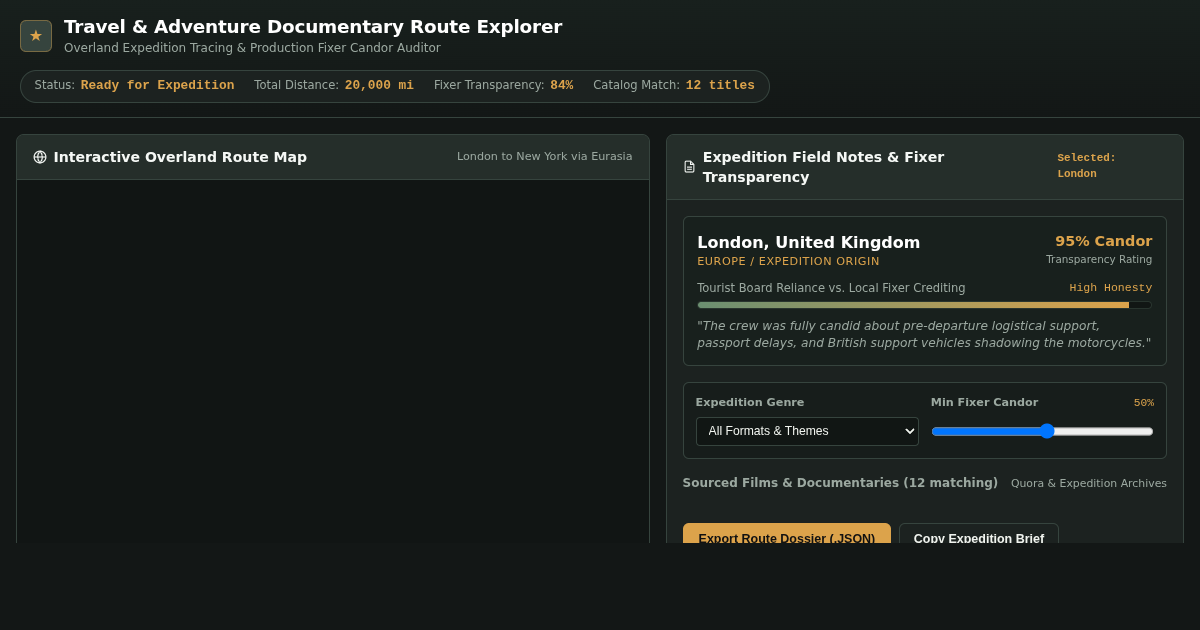
Task: Click the document icon beside Expedition Field Notes
Action: coord(689,167)
